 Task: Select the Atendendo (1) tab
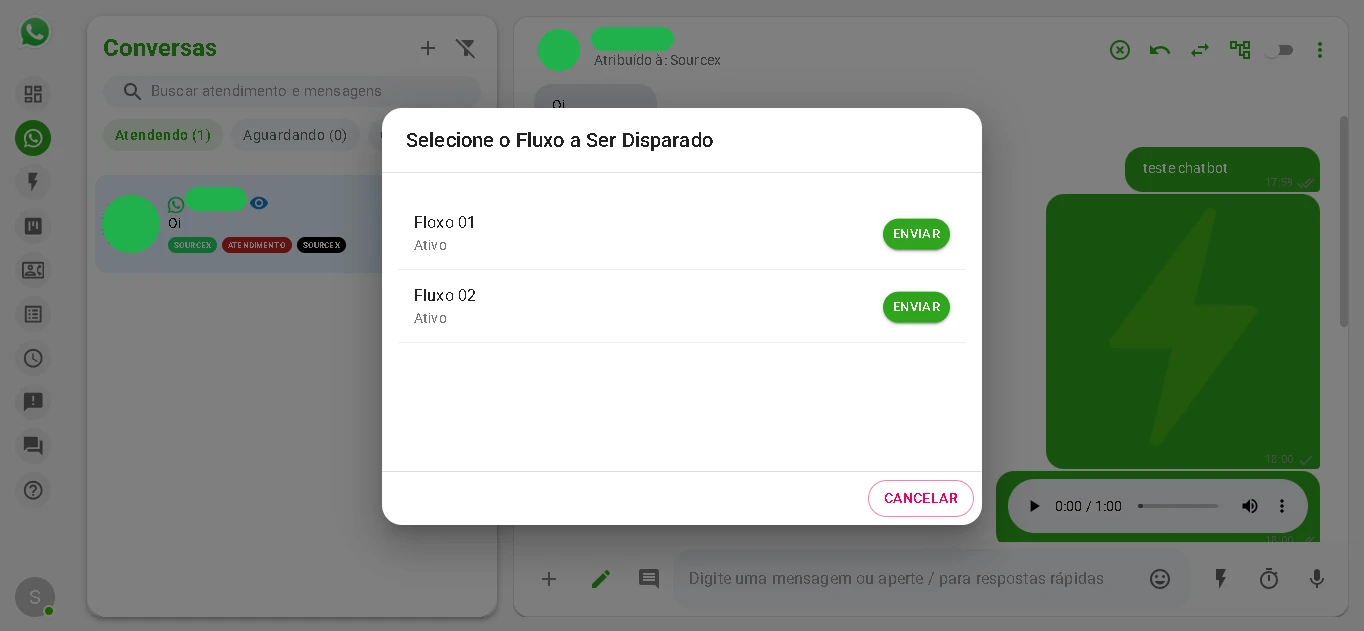tap(163, 135)
